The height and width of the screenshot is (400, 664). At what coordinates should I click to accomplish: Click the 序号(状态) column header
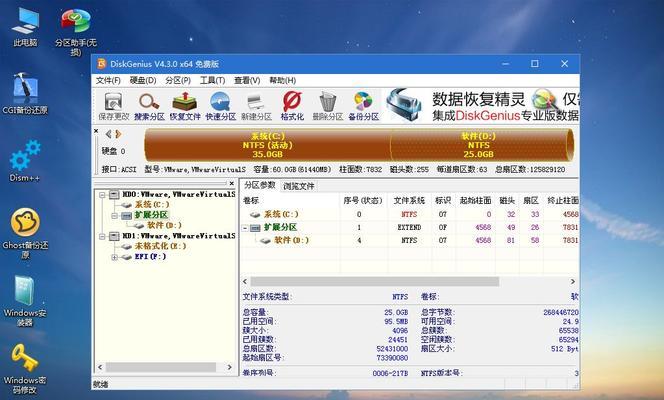pos(363,200)
